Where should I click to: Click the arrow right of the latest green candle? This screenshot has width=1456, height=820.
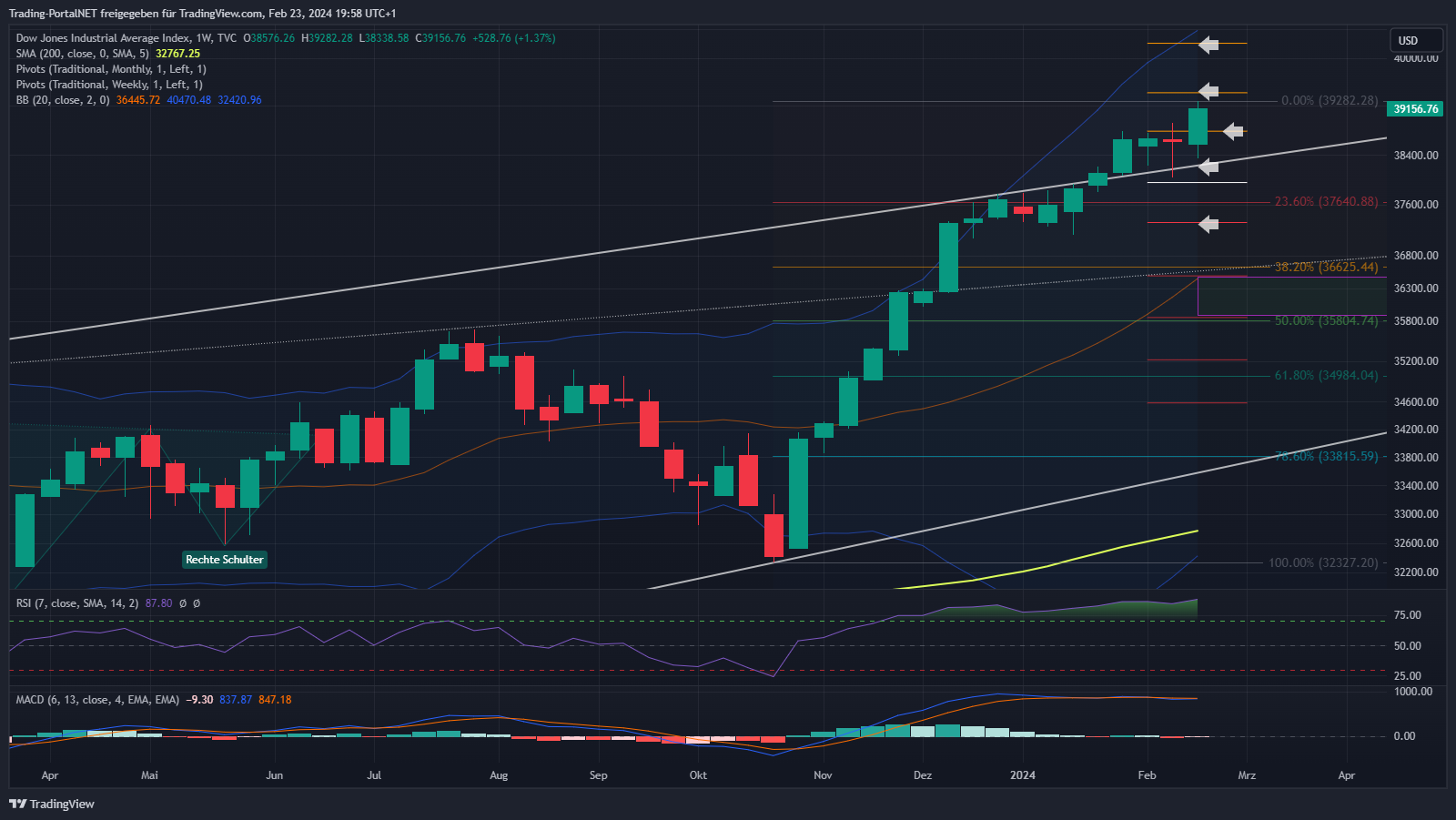(1233, 131)
